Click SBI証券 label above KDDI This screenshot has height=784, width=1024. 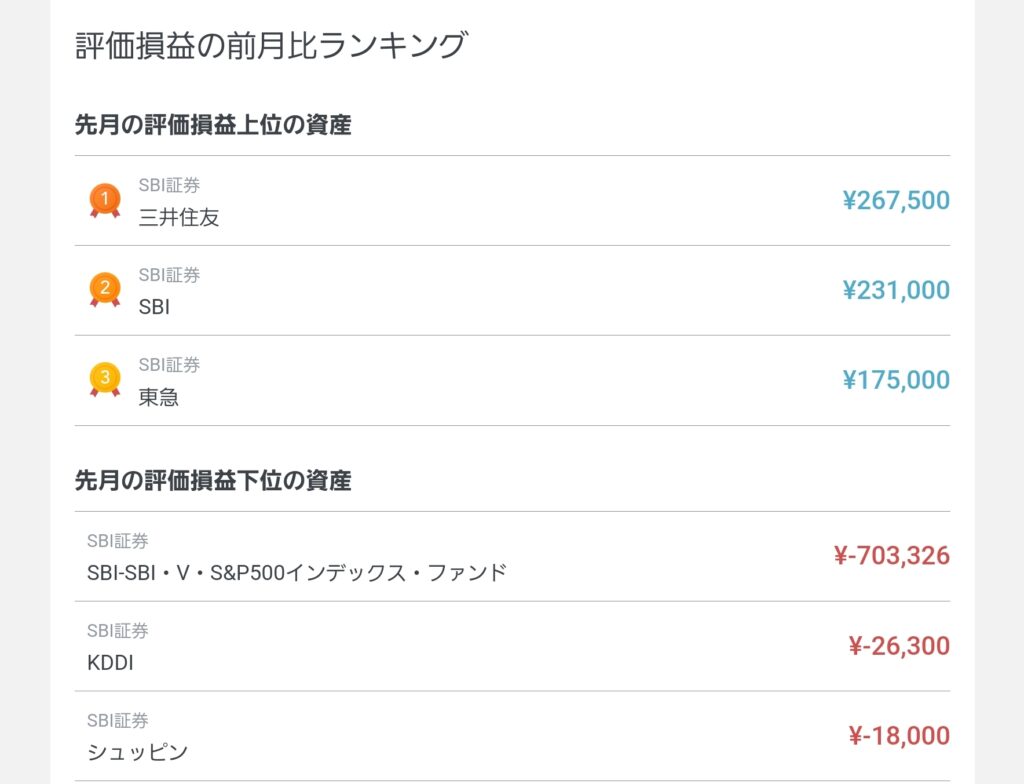tap(117, 631)
